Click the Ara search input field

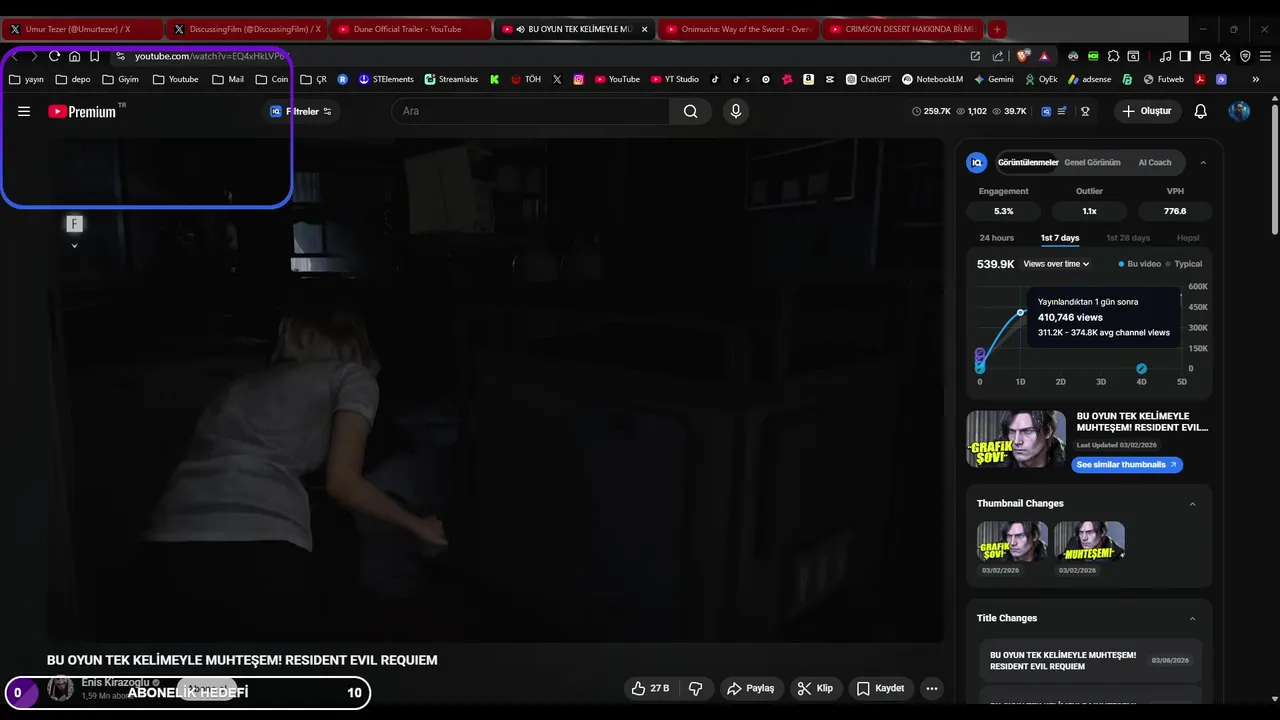click(531, 111)
